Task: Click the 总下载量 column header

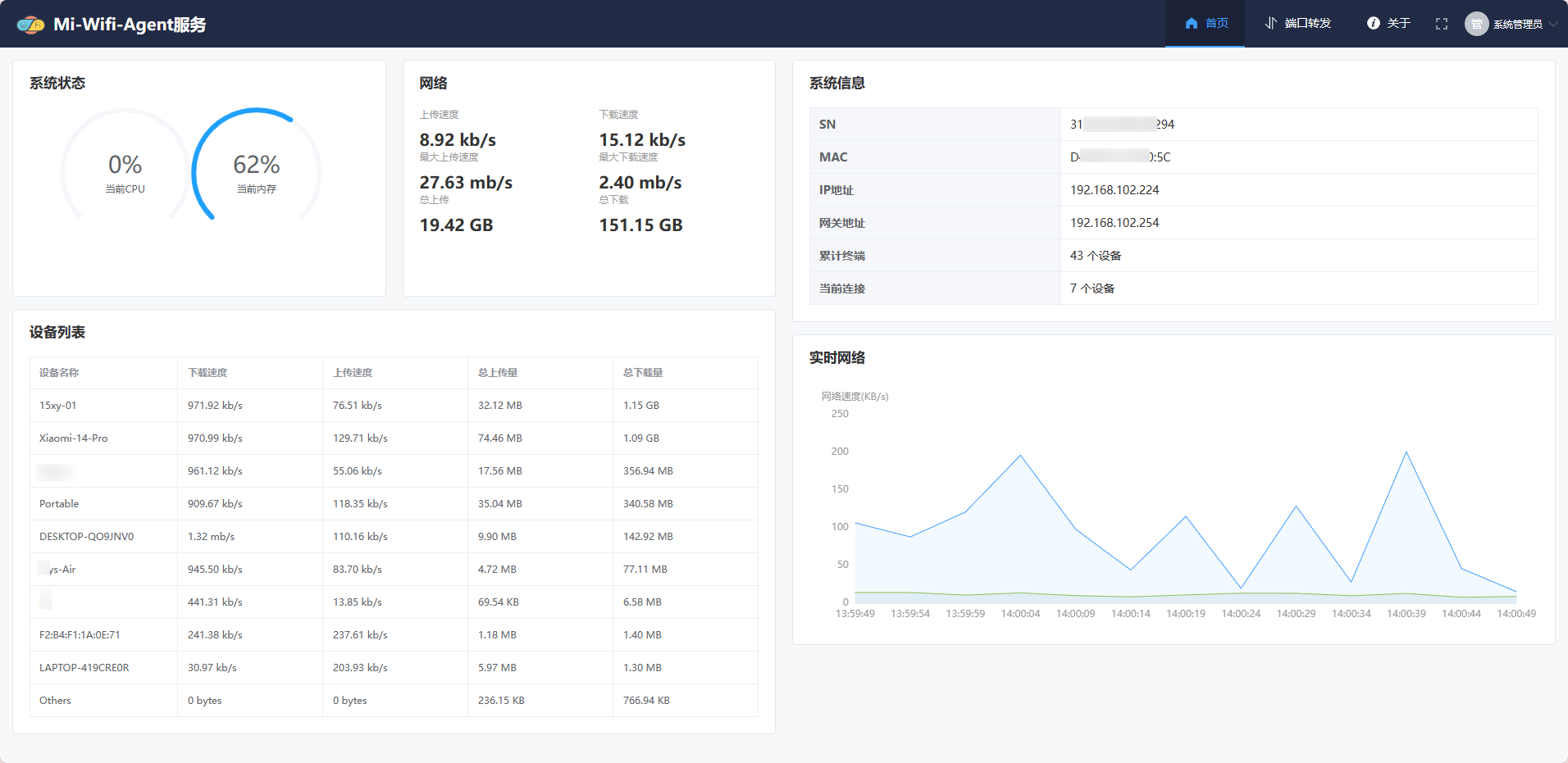Action: [x=643, y=373]
